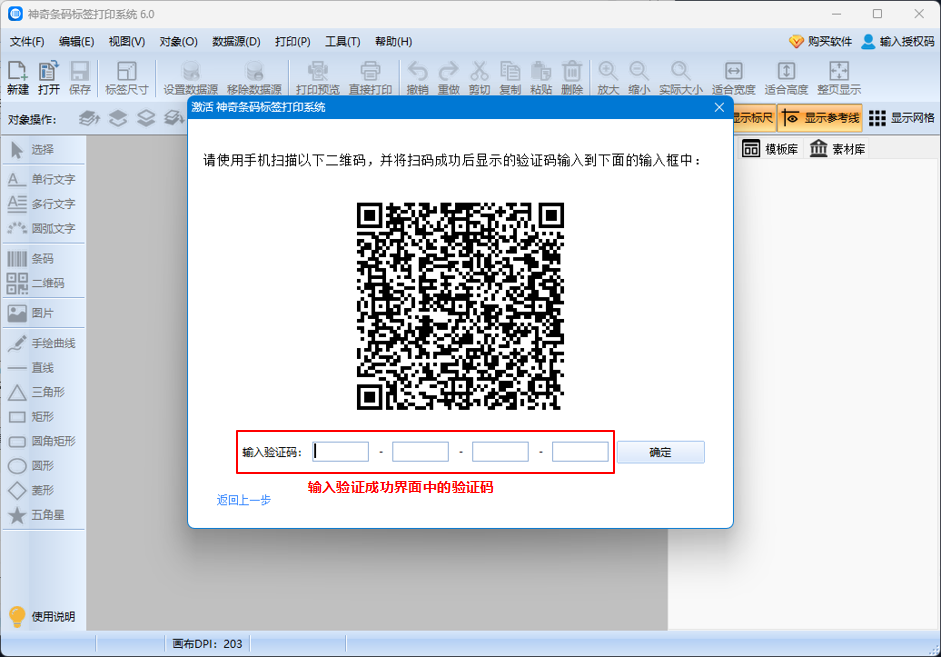Screen dimensions: 941x657
Task: Toggle 显示网格 grid display
Action: click(x=901, y=118)
